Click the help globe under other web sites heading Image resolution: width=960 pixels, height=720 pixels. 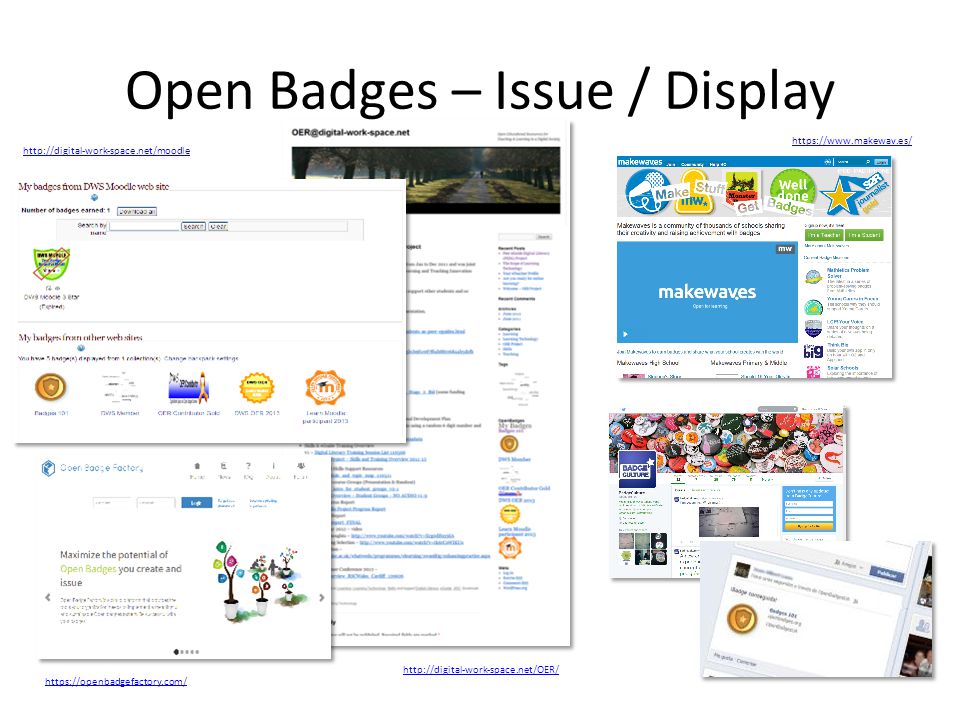[x=81, y=348]
